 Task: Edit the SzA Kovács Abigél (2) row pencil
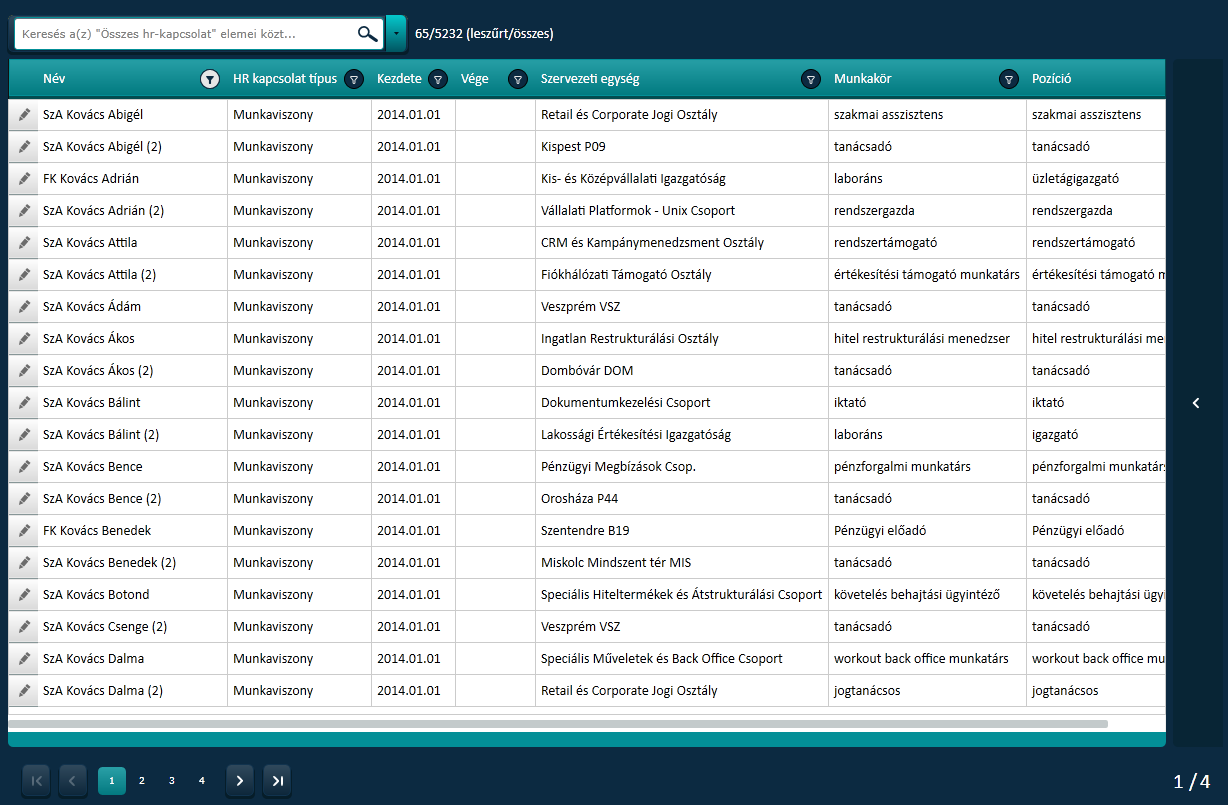coord(24,147)
